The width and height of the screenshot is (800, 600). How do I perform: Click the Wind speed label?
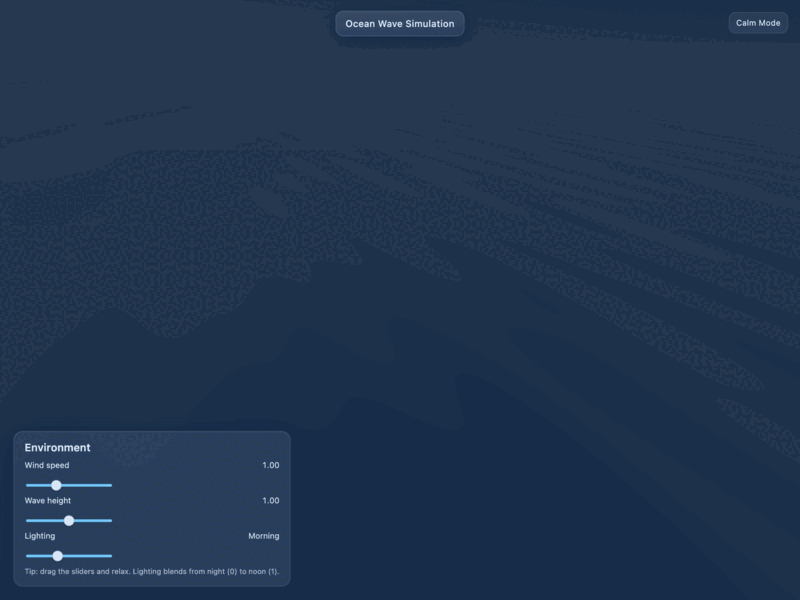pos(47,465)
